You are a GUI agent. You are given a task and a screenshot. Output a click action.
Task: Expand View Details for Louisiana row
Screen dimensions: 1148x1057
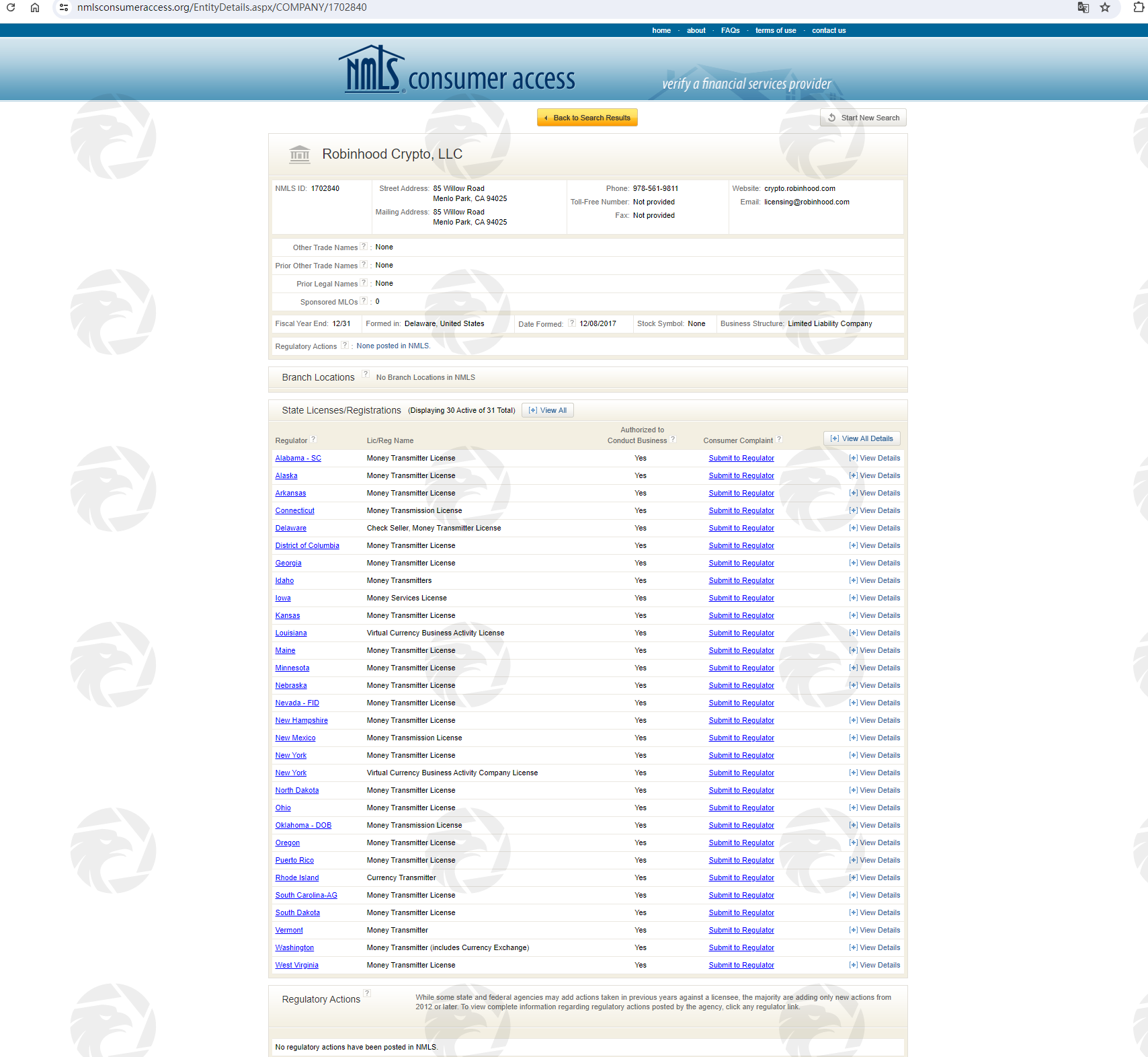874,633
